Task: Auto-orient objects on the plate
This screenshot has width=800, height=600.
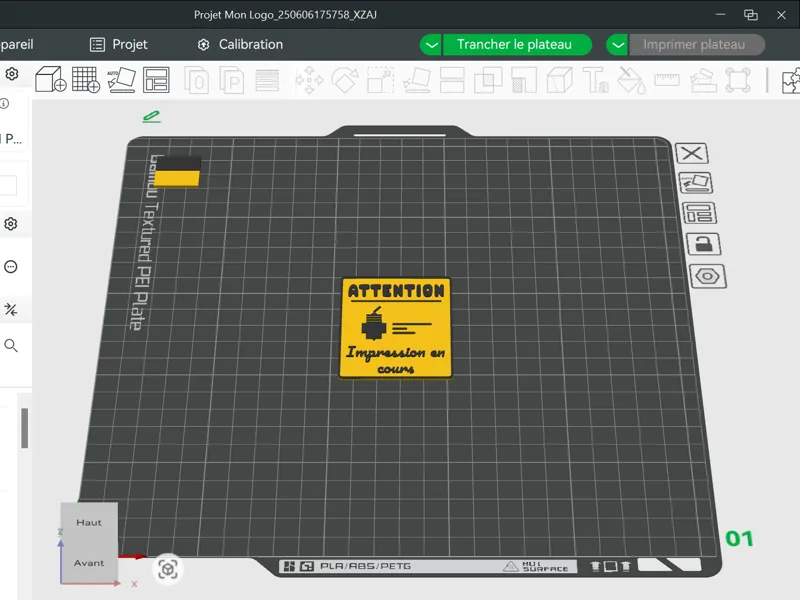Action: coord(121,80)
